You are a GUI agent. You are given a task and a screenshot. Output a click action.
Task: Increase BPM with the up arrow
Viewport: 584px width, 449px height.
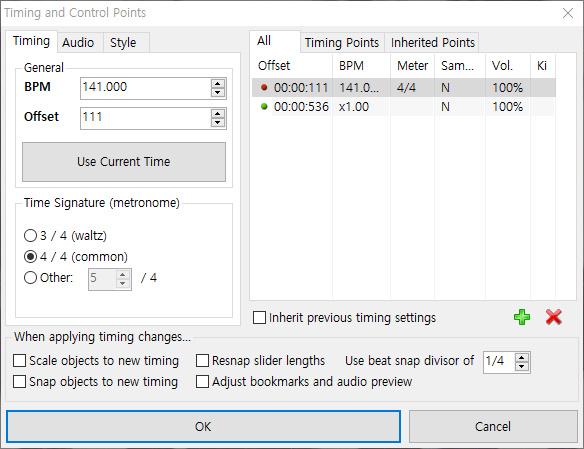[218, 84]
